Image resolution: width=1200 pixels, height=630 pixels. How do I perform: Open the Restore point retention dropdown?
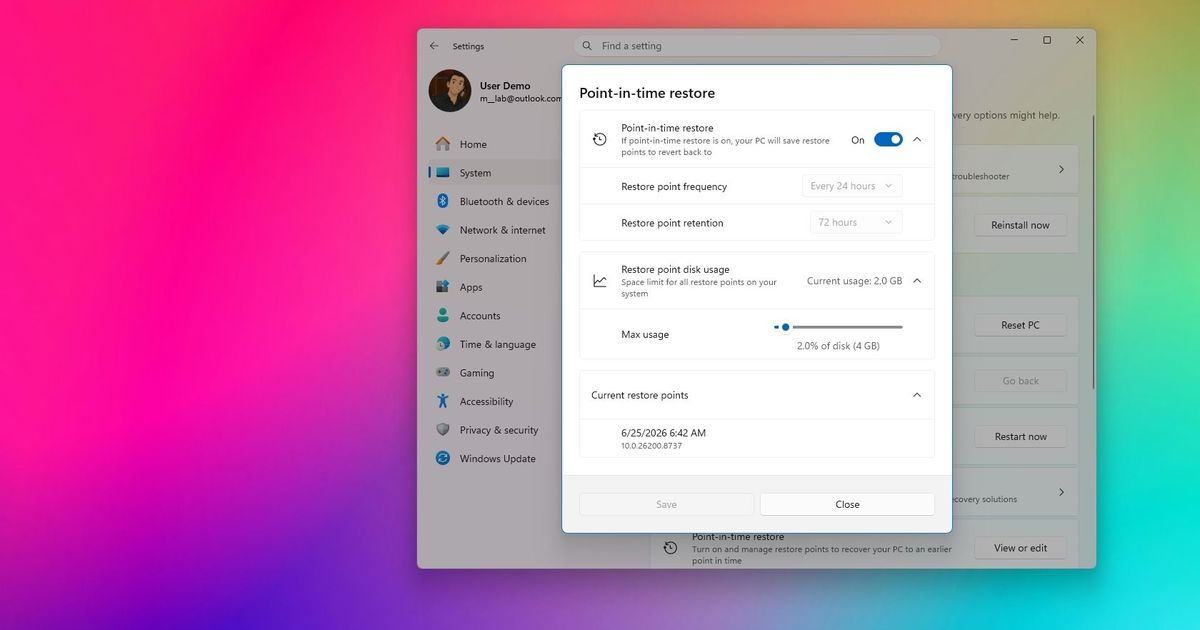coord(856,222)
